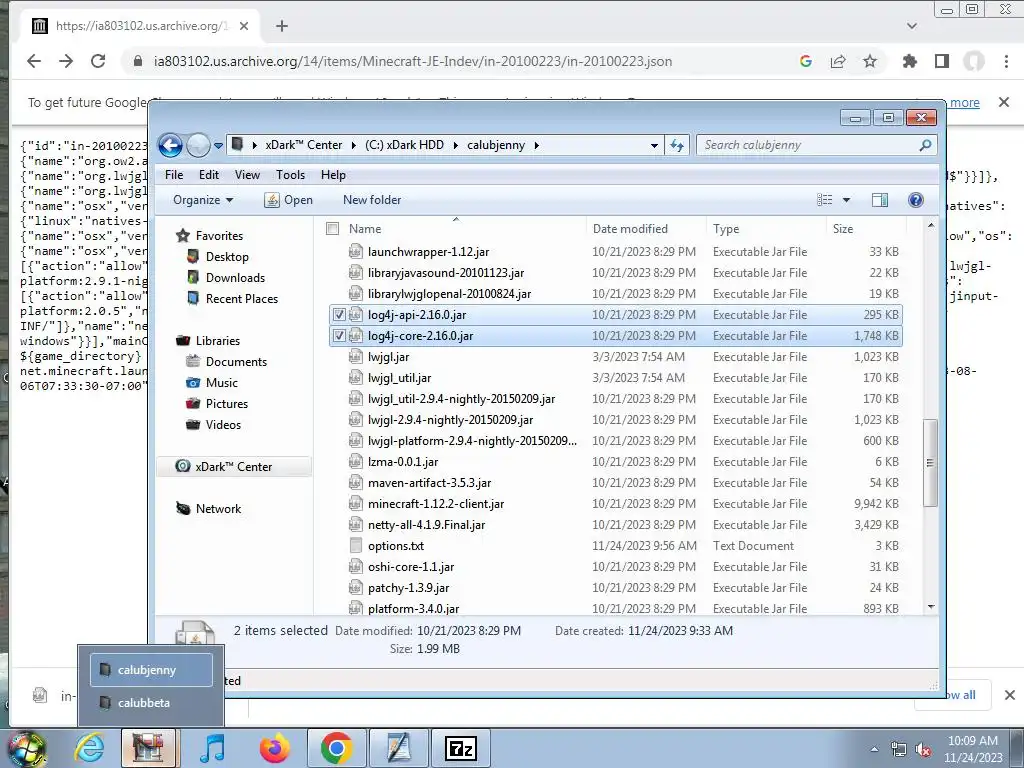Open the Tools menu
This screenshot has height=768, width=1024.
(291, 175)
